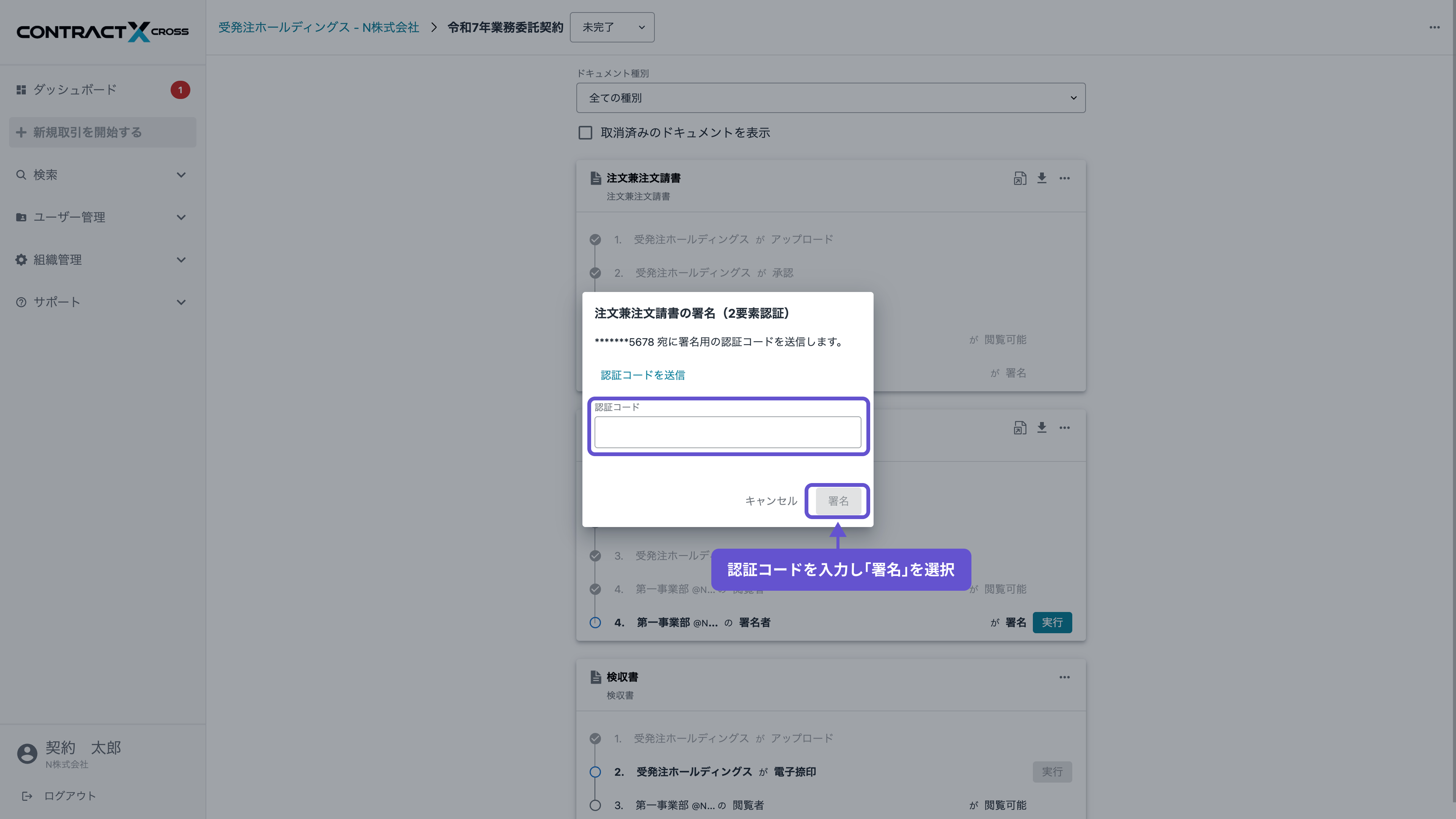Enable 取消済みのドキュメントを表示 checkbox
This screenshot has width=1456, height=819.
585,133
